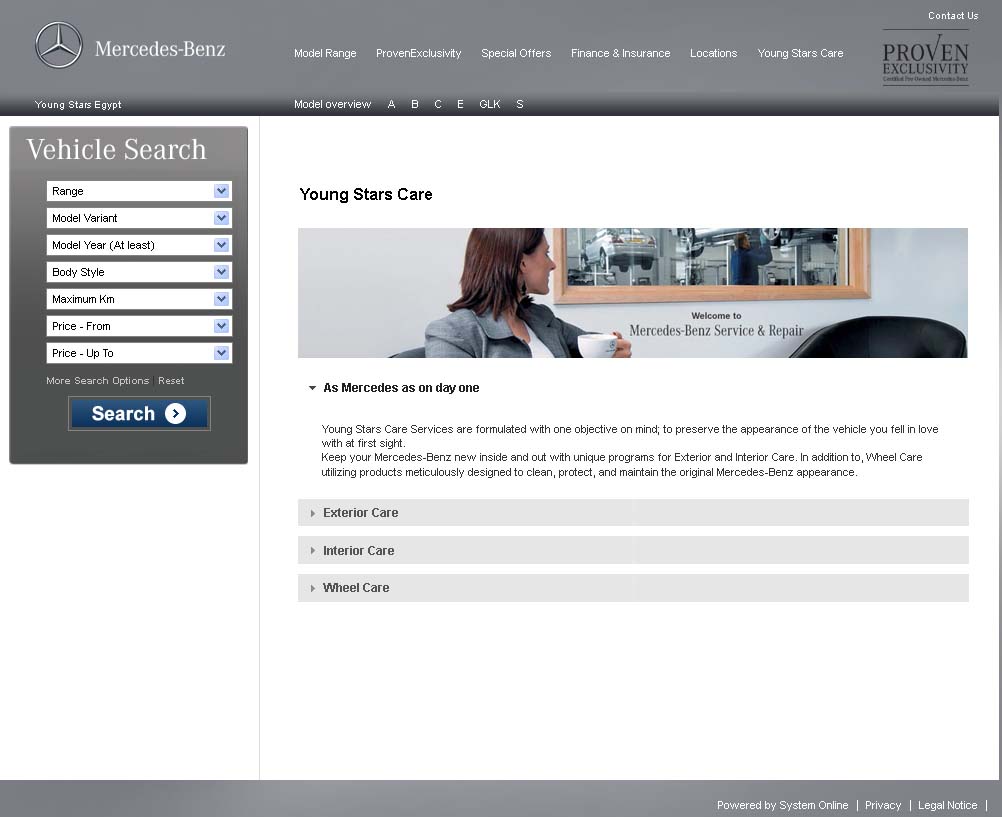Open the Model Range menu
The image size is (1002, 817).
click(x=325, y=54)
